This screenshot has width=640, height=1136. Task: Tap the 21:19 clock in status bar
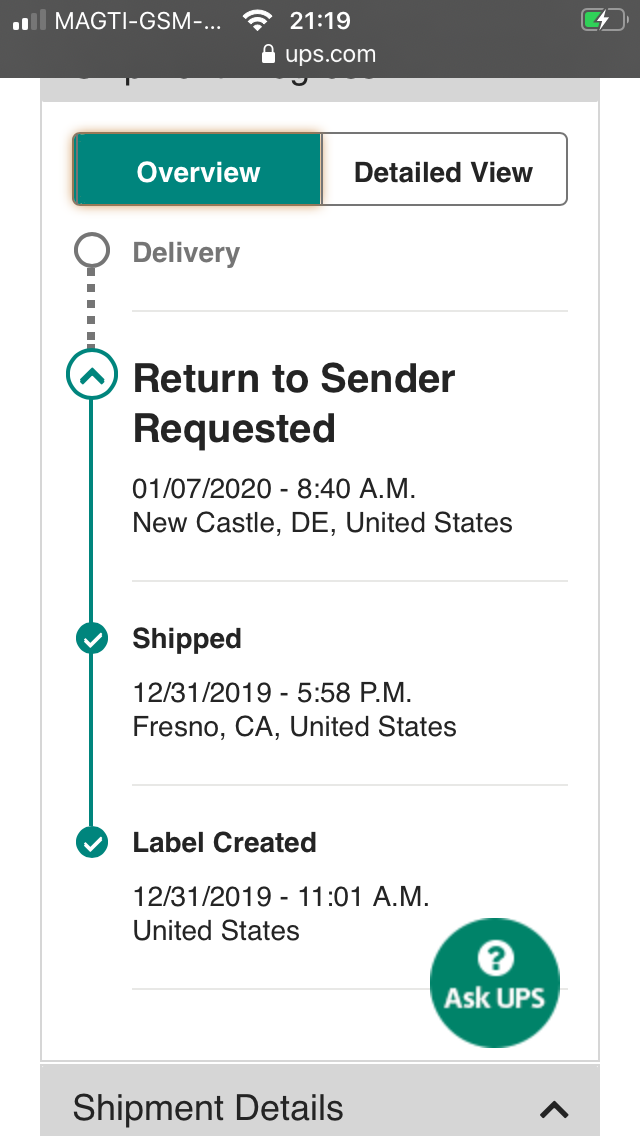pyautogui.click(x=319, y=20)
